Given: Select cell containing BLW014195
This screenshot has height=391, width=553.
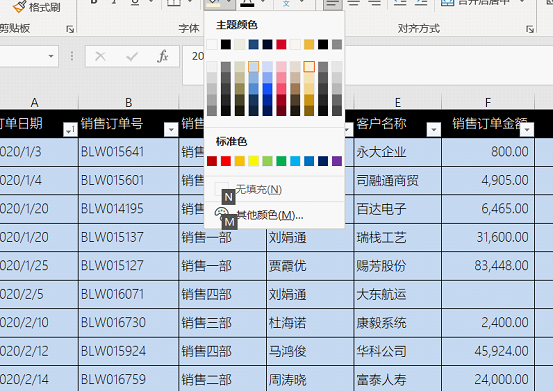Looking at the screenshot, I should (x=128, y=209).
